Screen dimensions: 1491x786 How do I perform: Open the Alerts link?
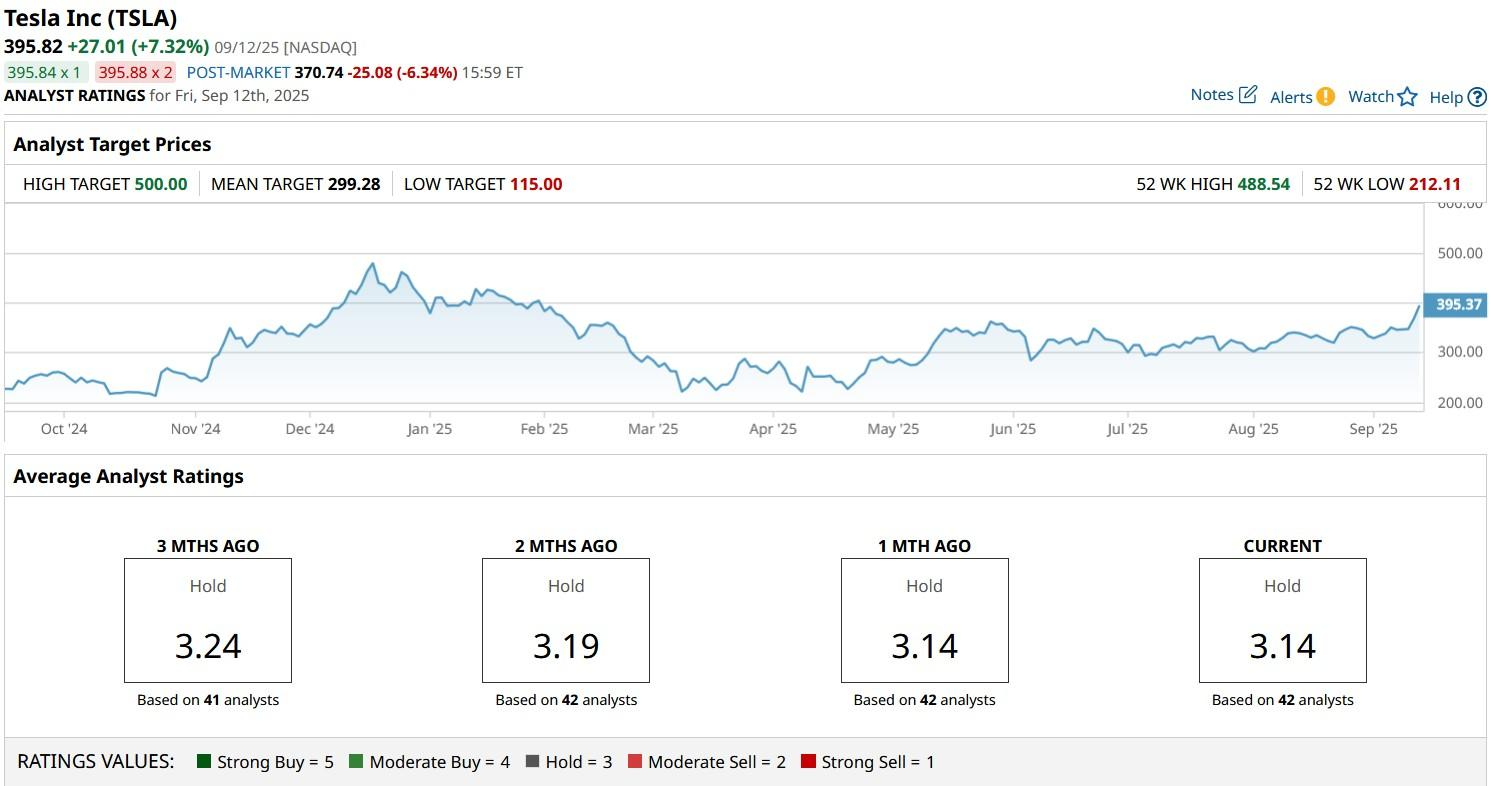(1289, 97)
